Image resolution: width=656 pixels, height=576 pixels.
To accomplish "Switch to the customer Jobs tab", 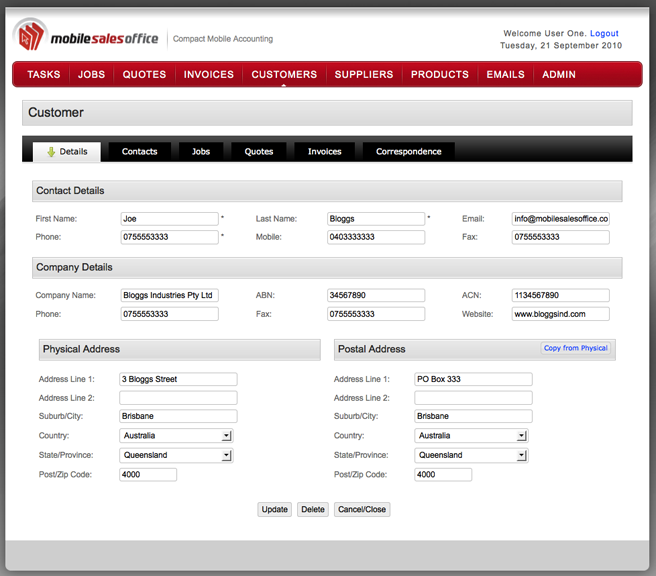I will [201, 151].
